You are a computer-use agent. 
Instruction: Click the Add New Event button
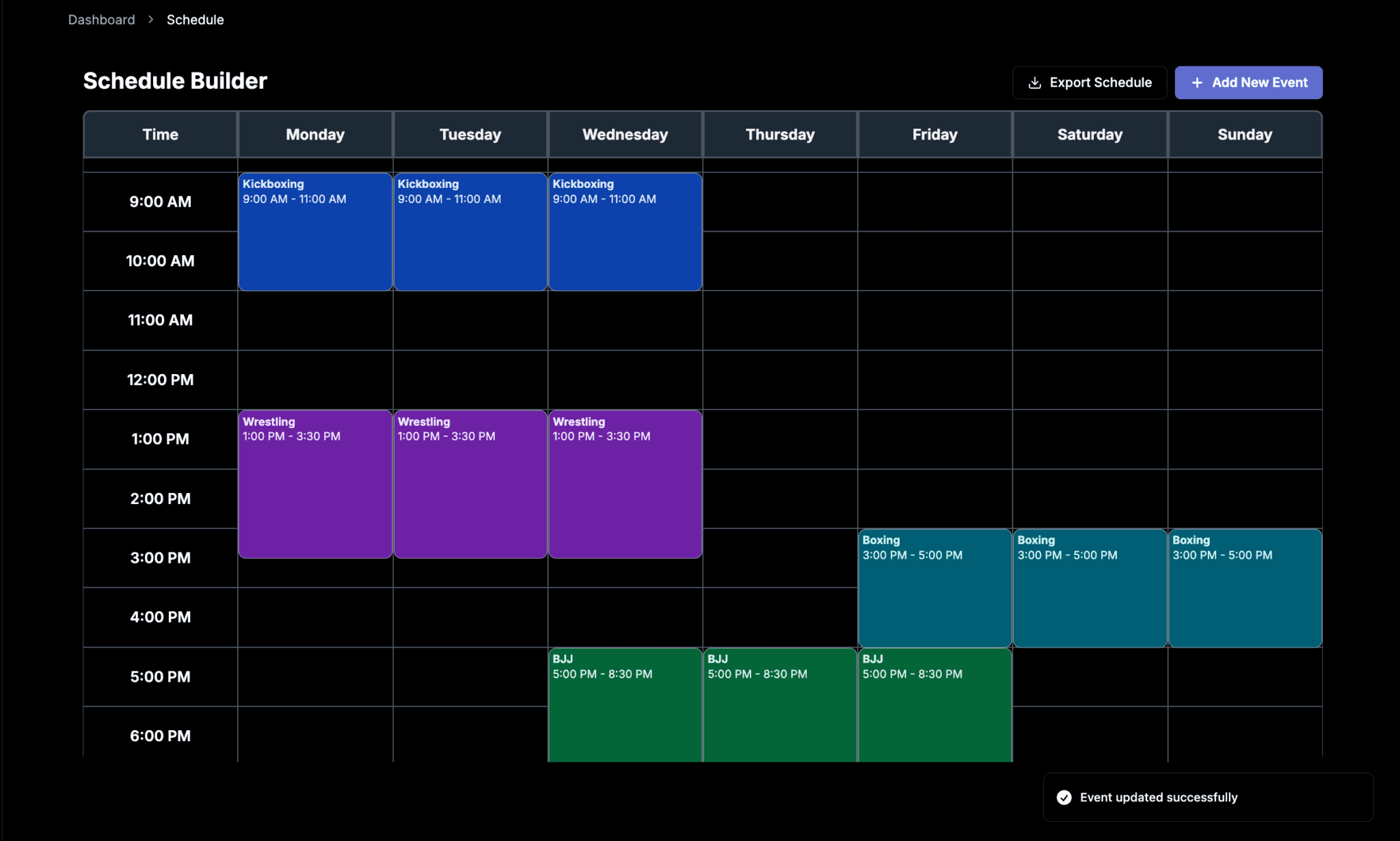[x=1248, y=83]
